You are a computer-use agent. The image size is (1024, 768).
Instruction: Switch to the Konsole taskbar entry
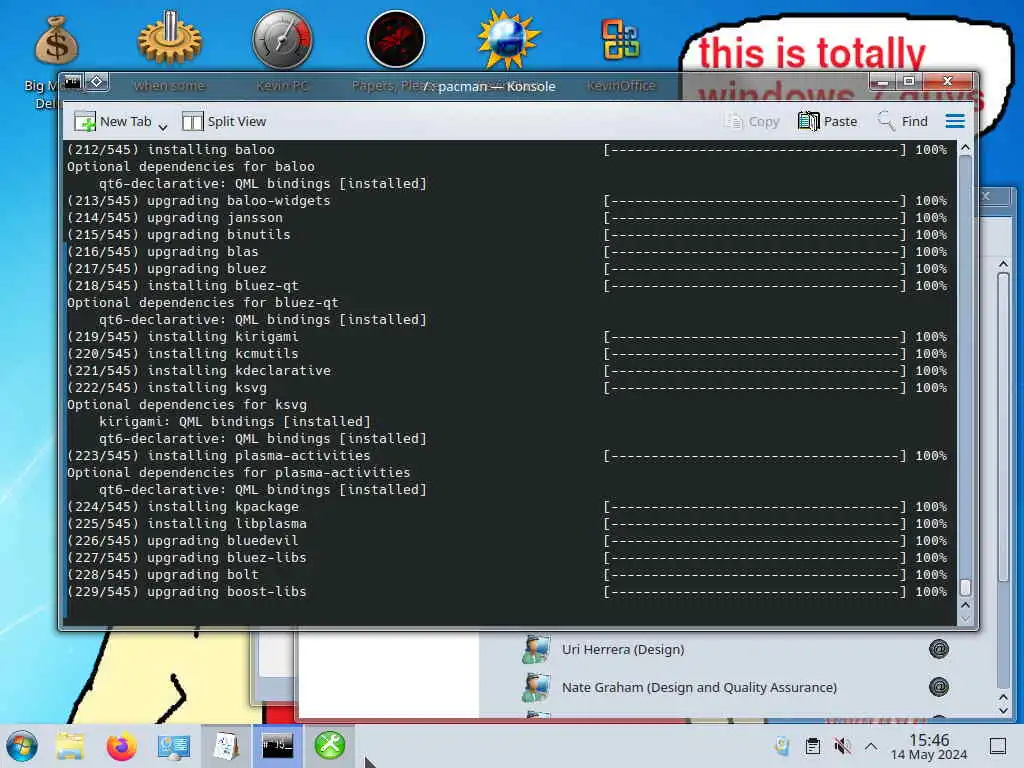tap(278, 746)
